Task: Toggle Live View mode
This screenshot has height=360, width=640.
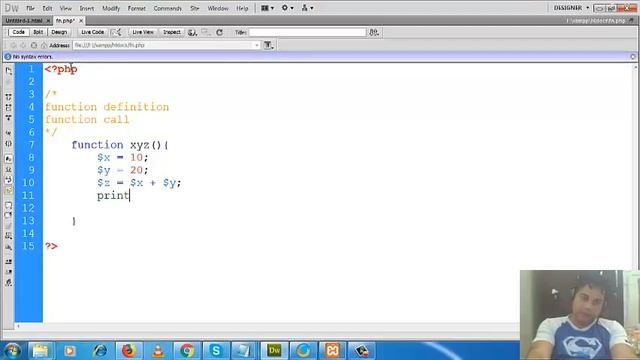Action: [143, 32]
